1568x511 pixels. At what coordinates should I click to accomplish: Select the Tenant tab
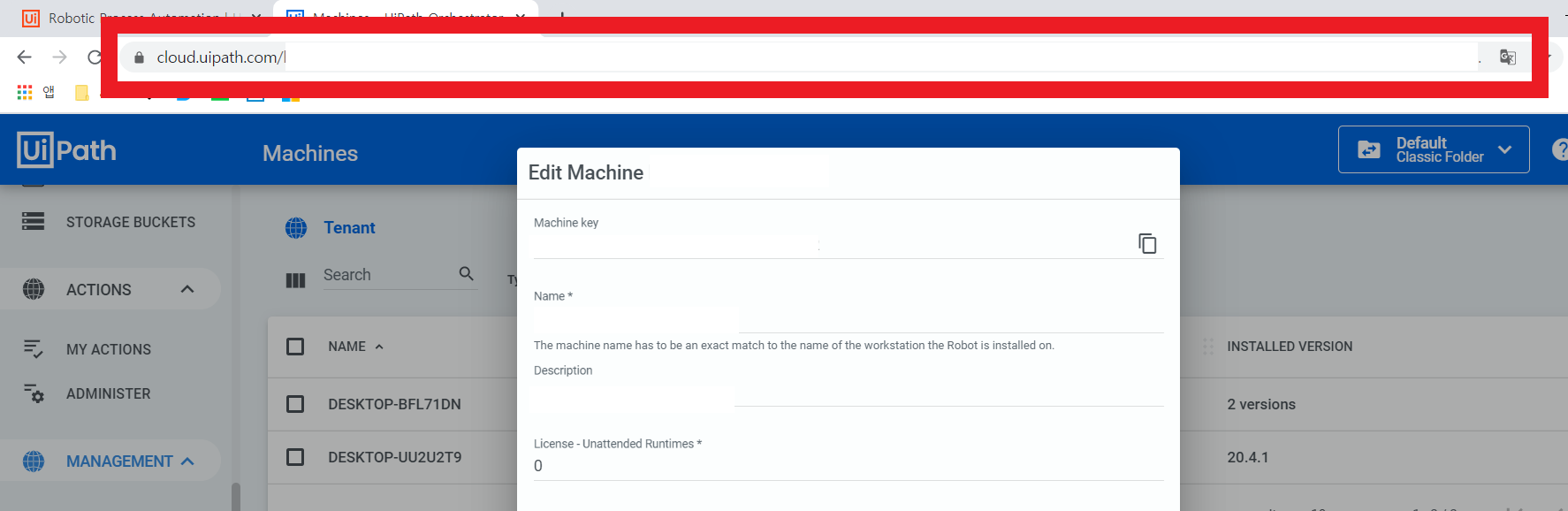pos(349,228)
